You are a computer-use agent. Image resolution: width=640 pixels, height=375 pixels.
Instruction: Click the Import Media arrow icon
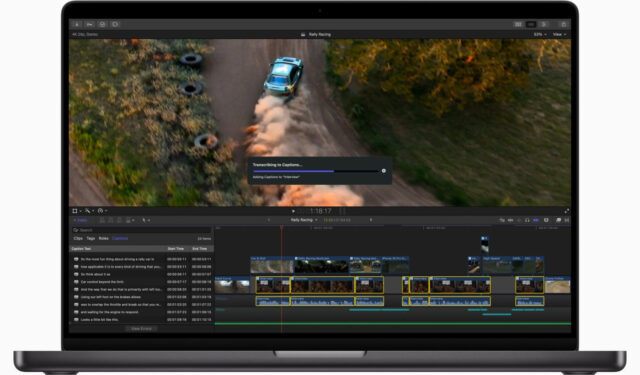[x=77, y=24]
